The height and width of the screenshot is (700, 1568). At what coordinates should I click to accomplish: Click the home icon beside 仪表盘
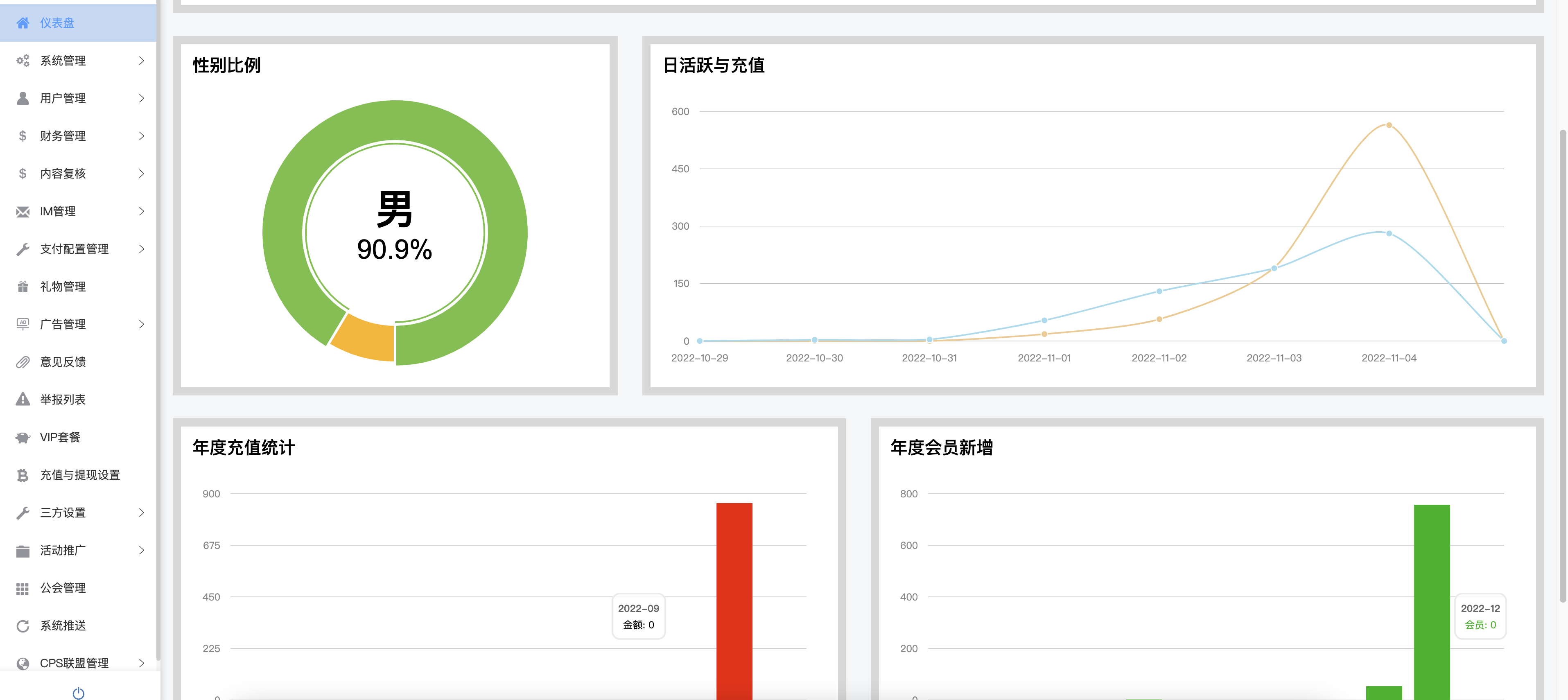pos(23,23)
